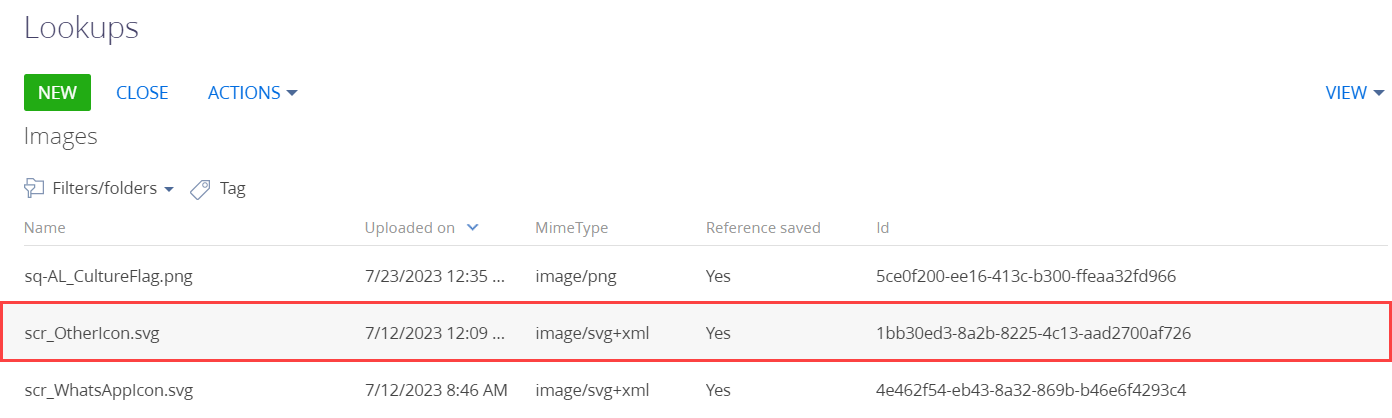Click the green NEW button
This screenshot has height=418, width=1392.
(x=57, y=92)
